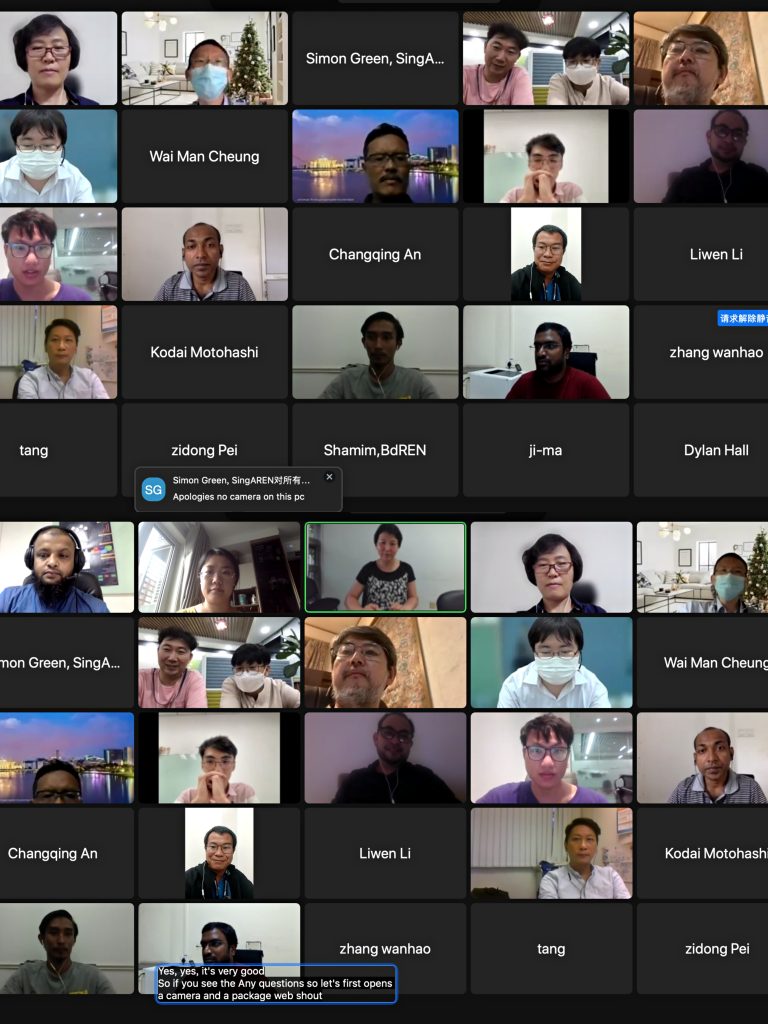The width and height of the screenshot is (768, 1024).
Task: Select the bearded man wearing headphones video
Action: coord(67,567)
